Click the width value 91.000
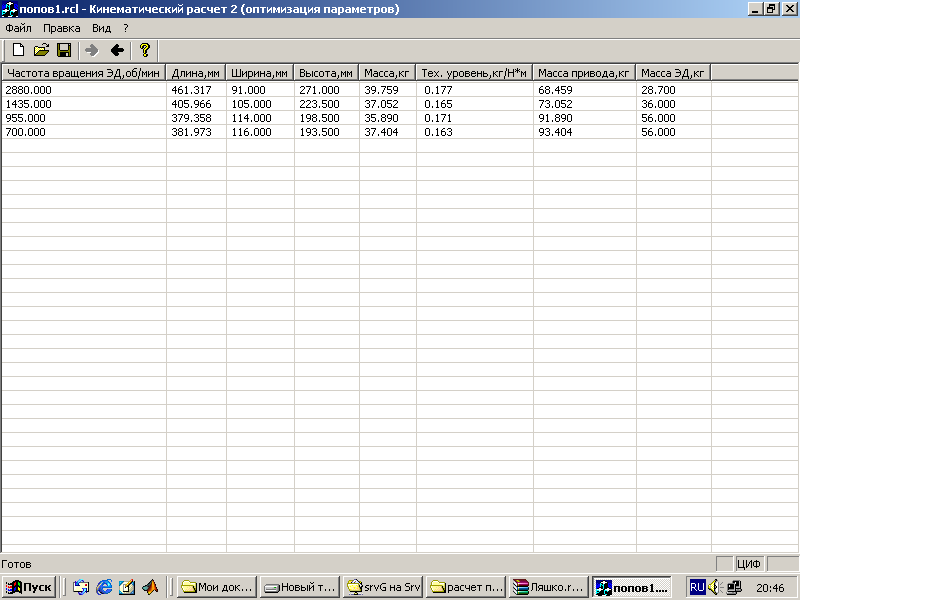The height and width of the screenshot is (600, 941). pyautogui.click(x=248, y=90)
